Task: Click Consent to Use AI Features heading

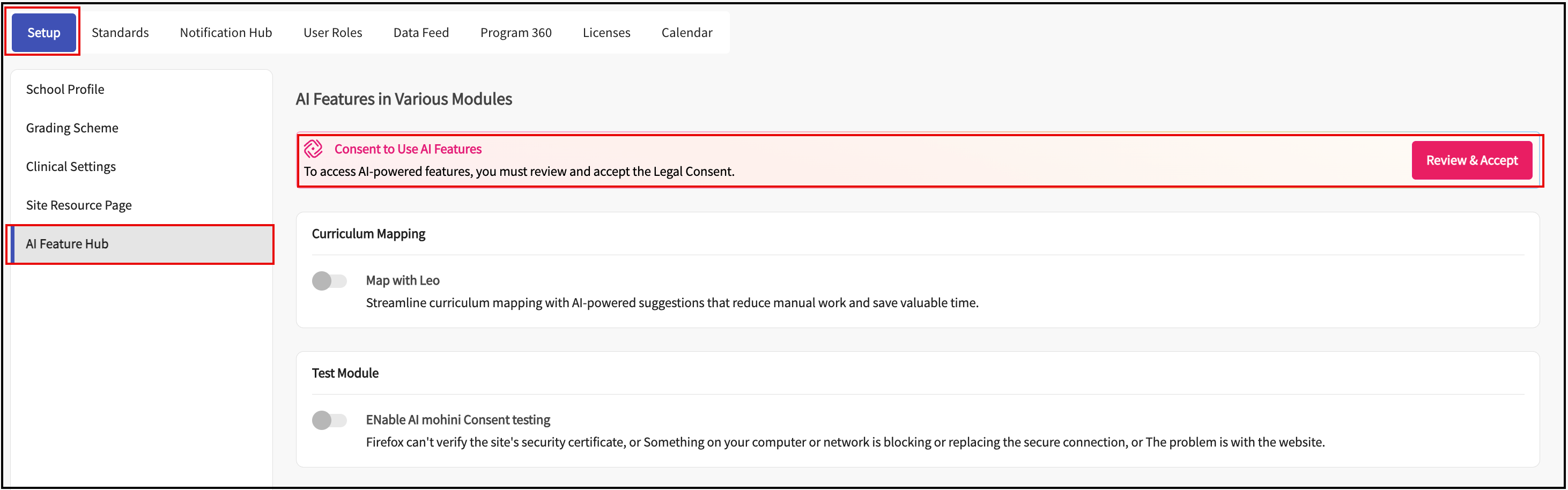Action: pyautogui.click(x=408, y=149)
